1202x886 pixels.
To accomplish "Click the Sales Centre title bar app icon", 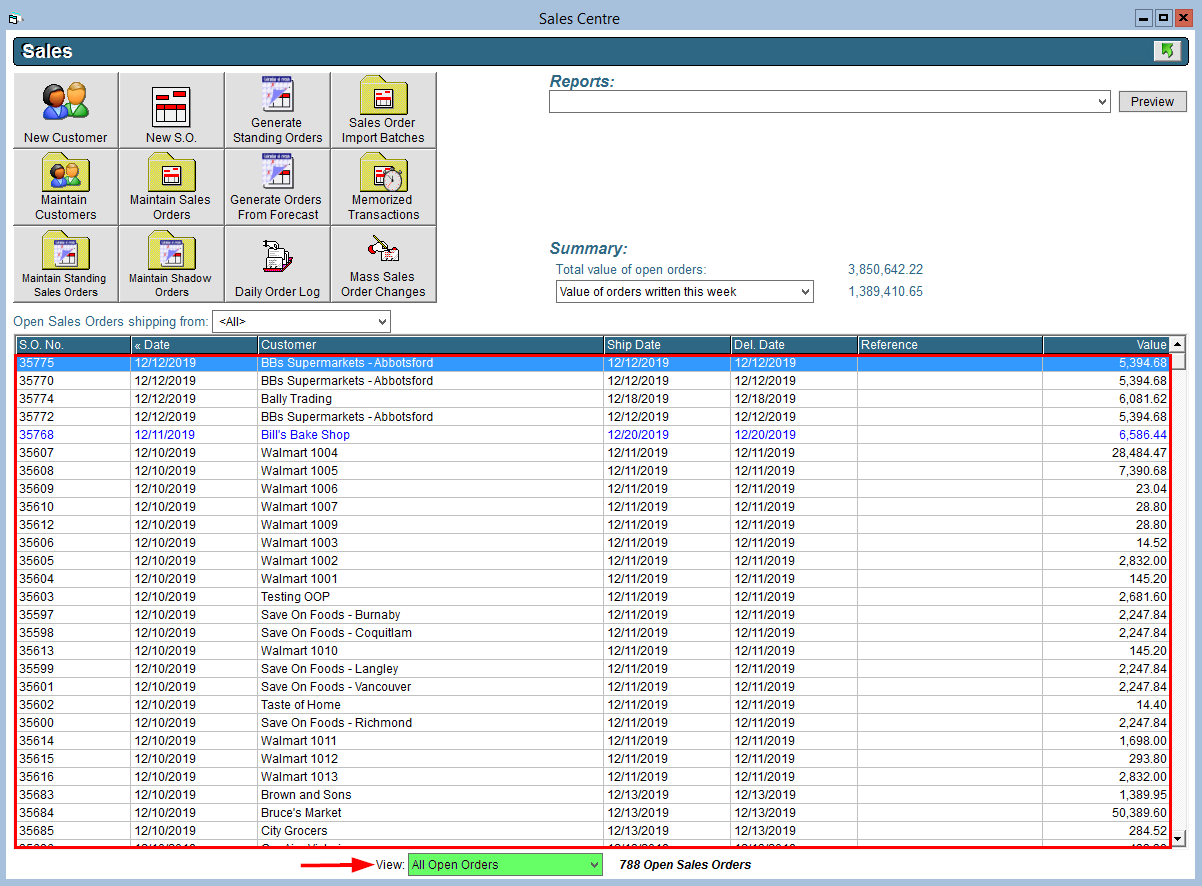I will (x=15, y=18).
